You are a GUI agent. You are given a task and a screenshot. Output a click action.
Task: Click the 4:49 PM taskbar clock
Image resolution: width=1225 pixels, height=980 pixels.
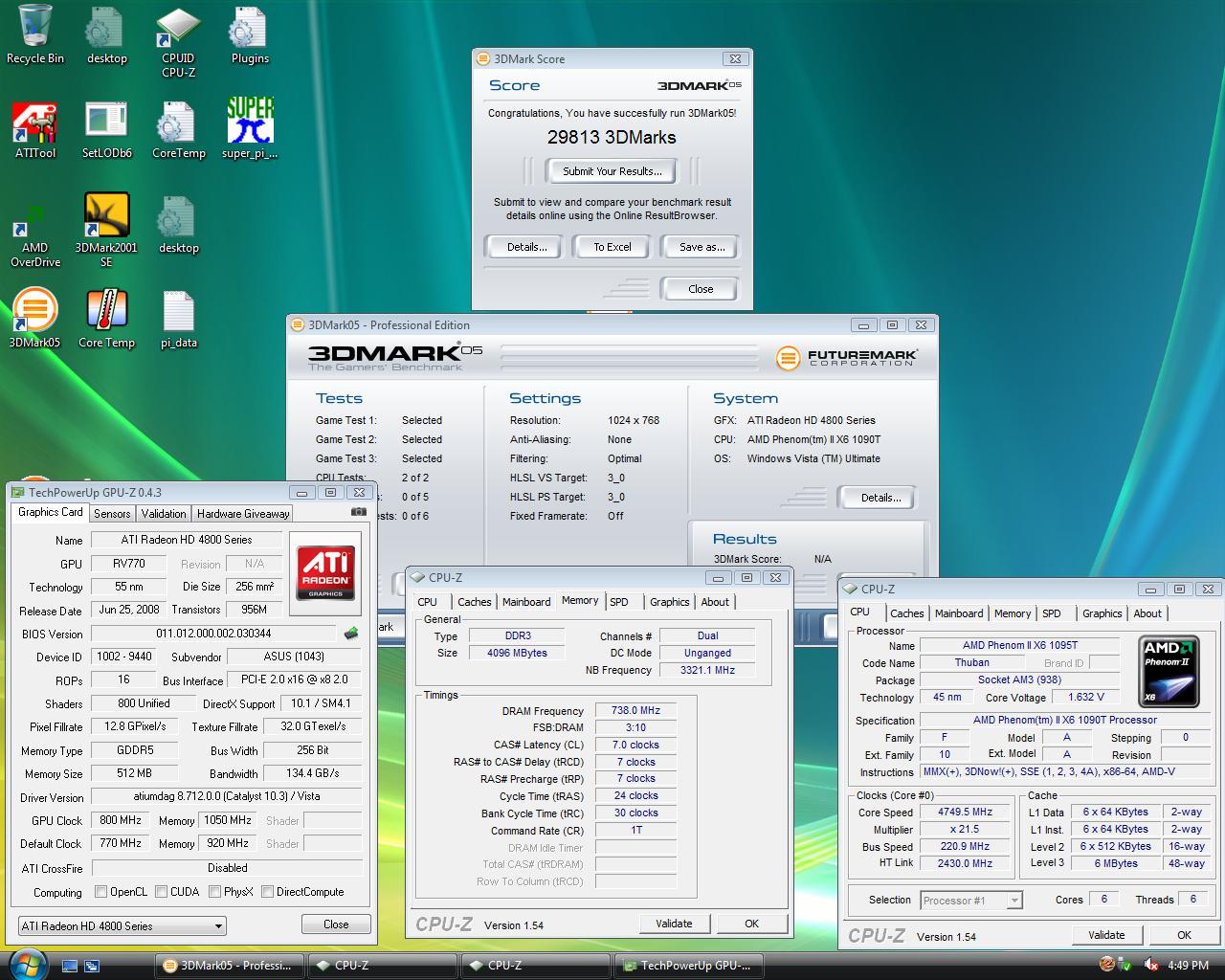point(1188,966)
